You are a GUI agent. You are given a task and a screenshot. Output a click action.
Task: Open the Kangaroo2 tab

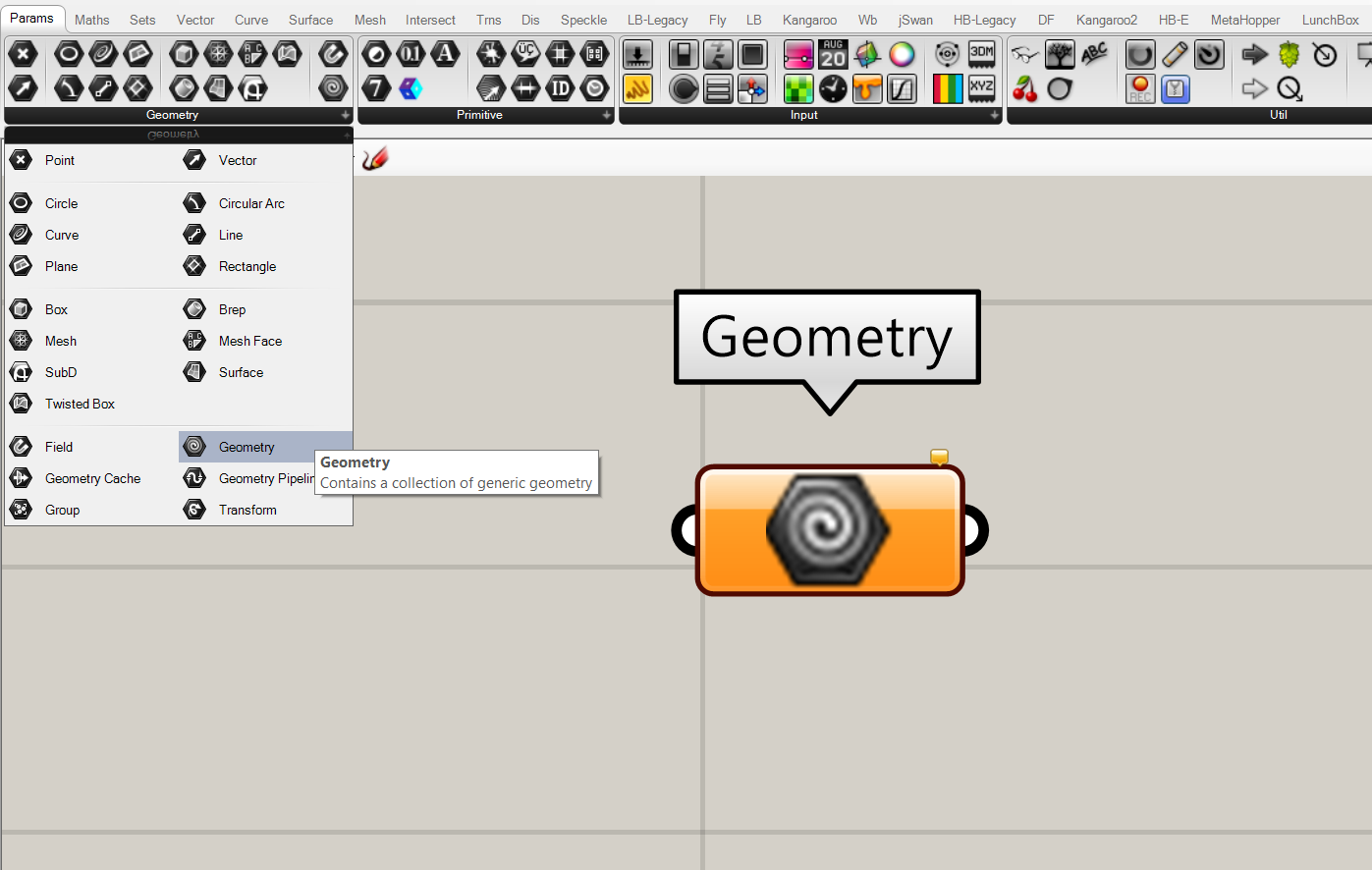(1106, 20)
